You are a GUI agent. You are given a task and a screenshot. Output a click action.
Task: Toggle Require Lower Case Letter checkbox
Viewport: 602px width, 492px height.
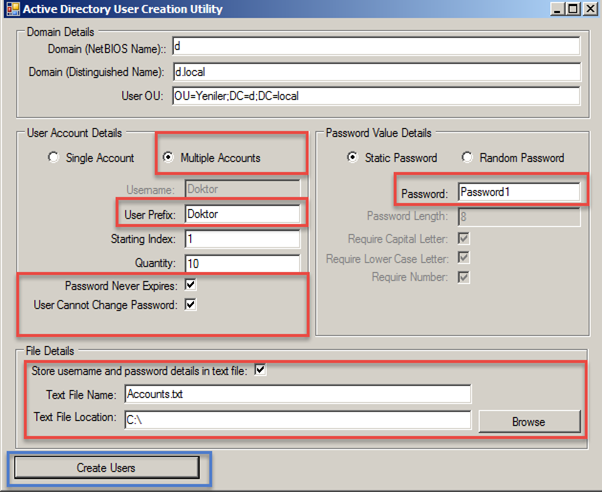pyautogui.click(x=464, y=257)
